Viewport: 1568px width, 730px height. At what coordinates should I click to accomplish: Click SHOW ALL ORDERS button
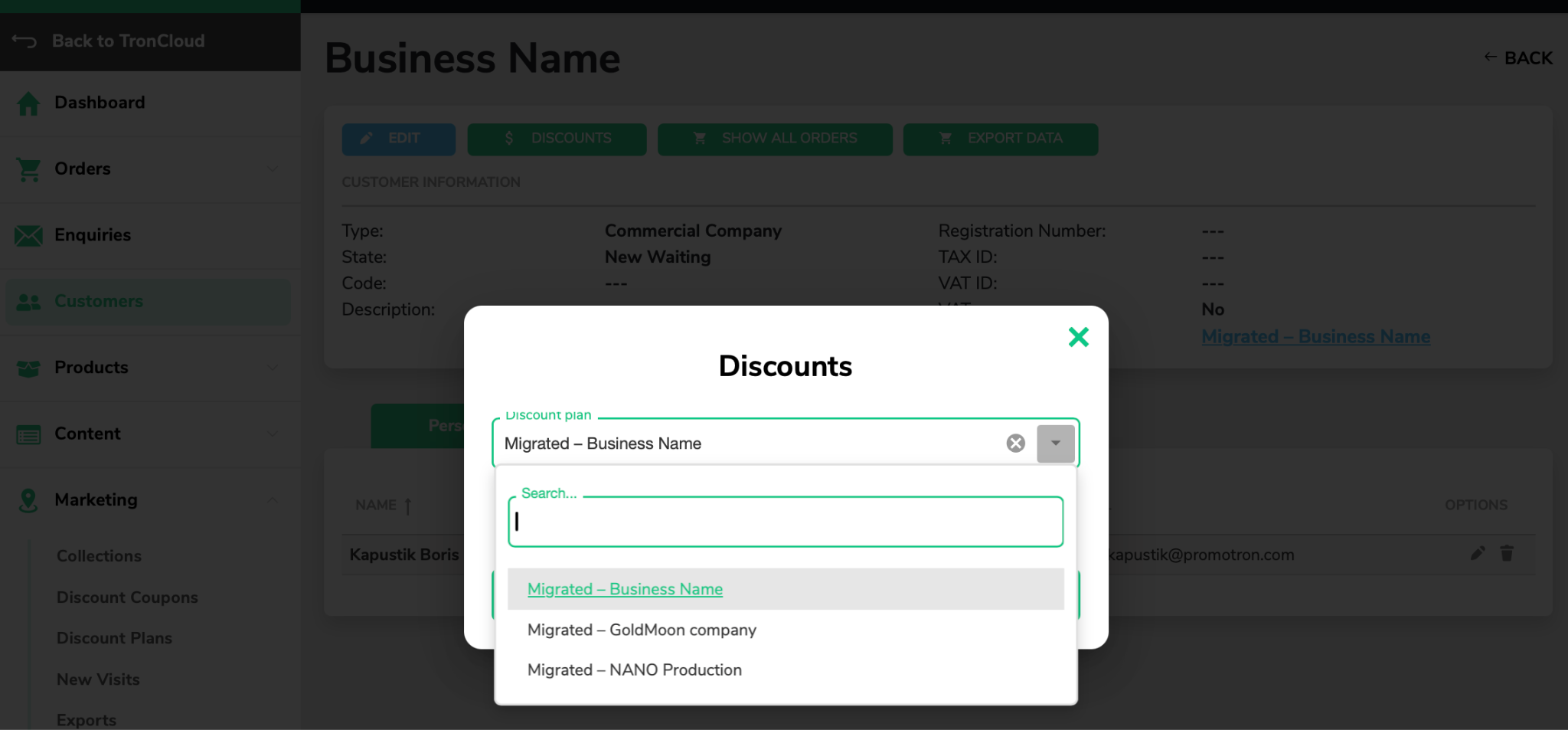point(775,139)
